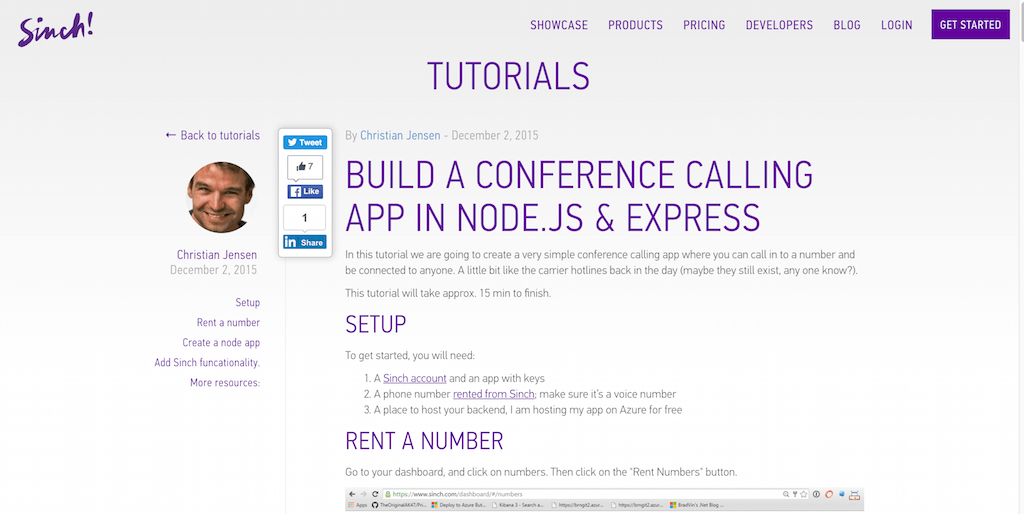Share the article with the Tweet button
This screenshot has width=1024, height=514.
click(x=305, y=142)
